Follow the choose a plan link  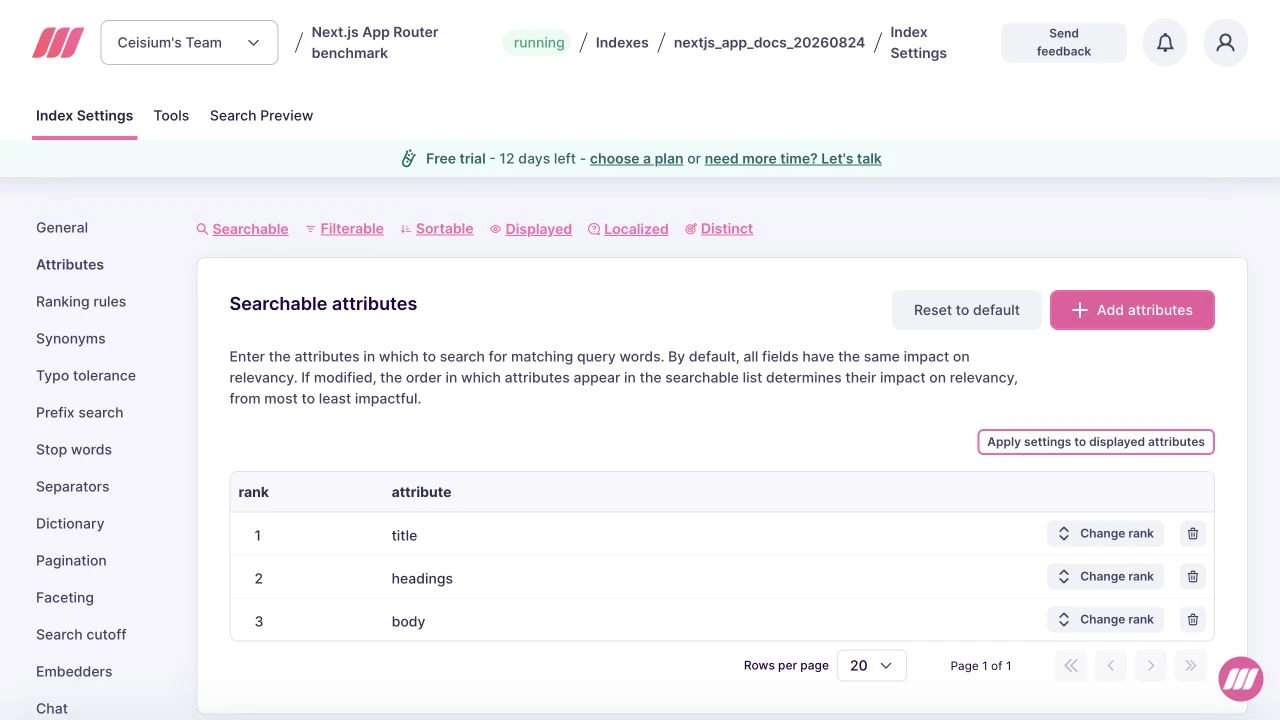tap(637, 159)
